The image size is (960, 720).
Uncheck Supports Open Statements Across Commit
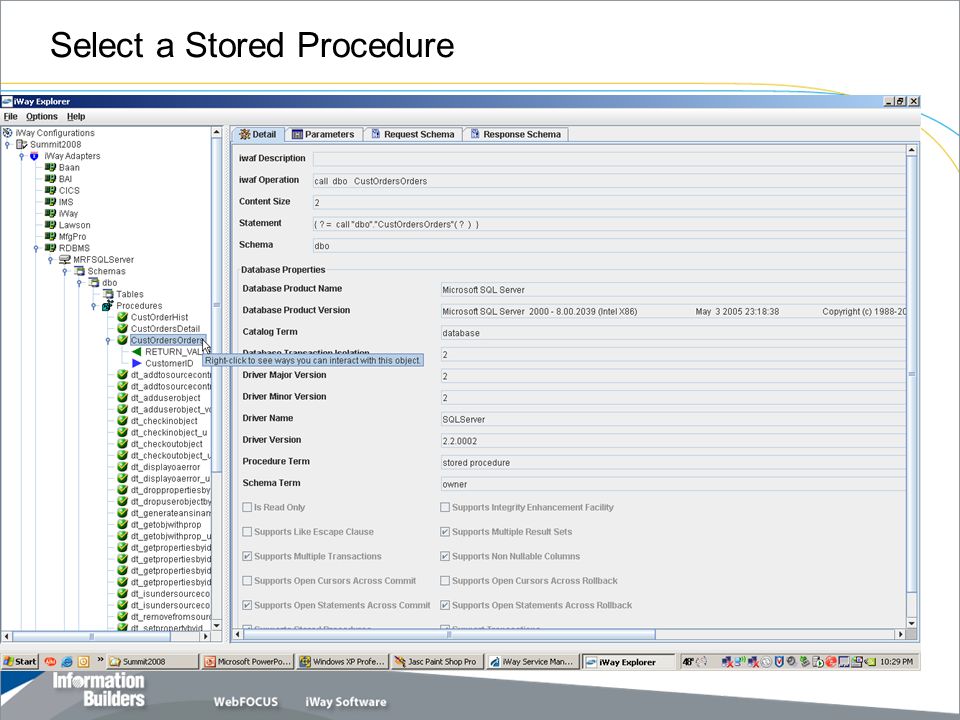(x=247, y=606)
